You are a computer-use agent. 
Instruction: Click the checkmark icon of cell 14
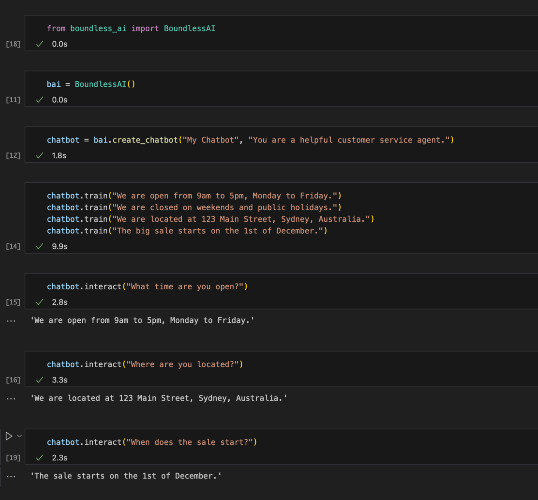[39, 246]
